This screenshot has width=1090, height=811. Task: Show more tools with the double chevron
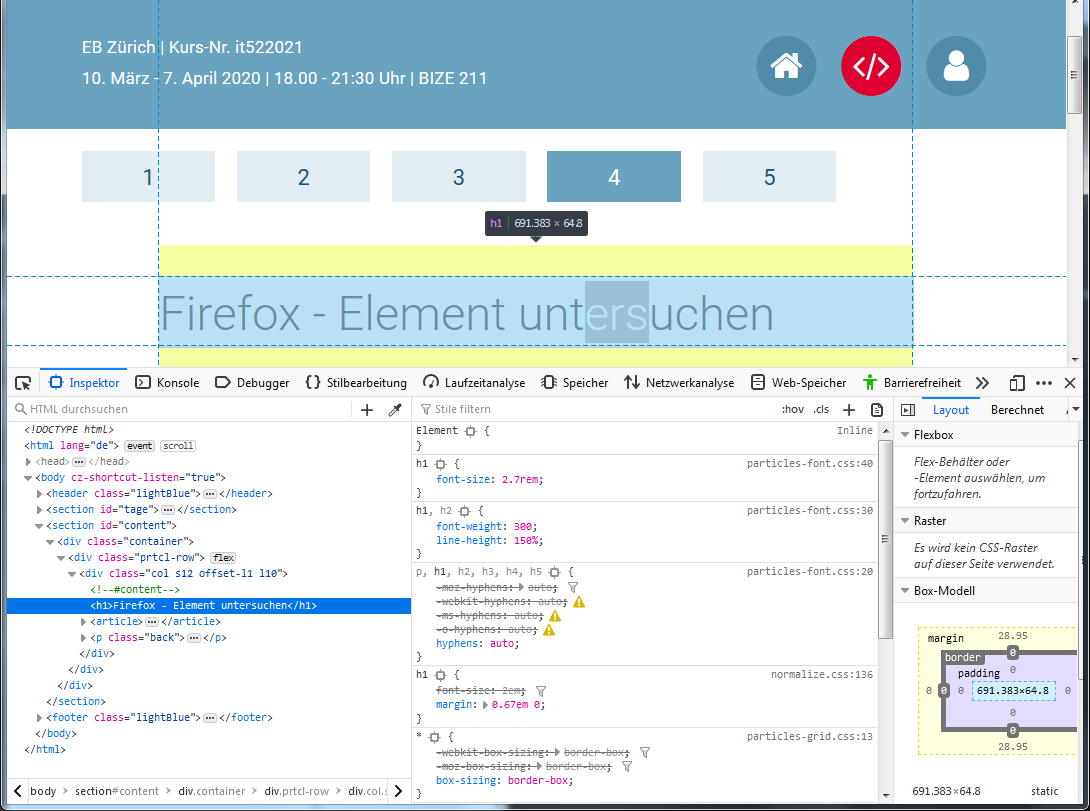(x=982, y=383)
